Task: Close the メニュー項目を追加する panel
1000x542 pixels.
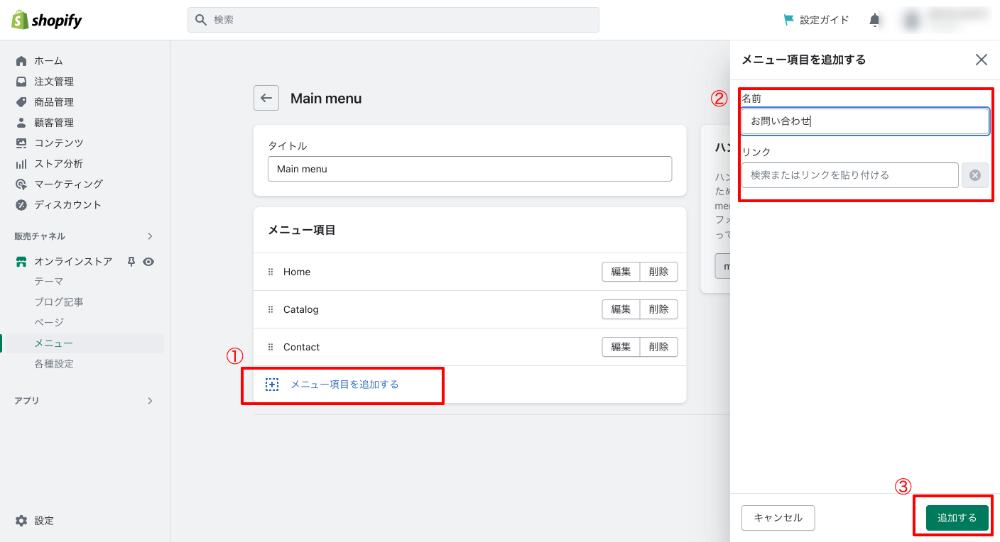Action: [x=981, y=59]
